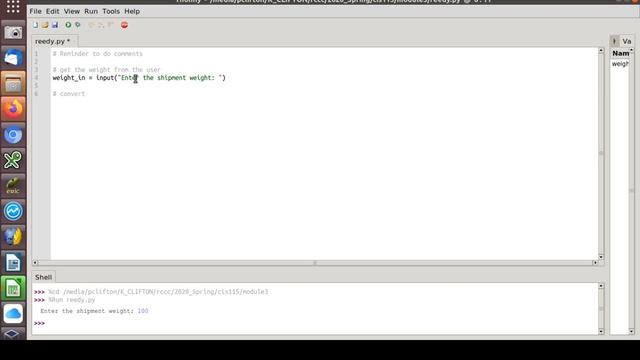Click the Step over debug icon

(91, 25)
